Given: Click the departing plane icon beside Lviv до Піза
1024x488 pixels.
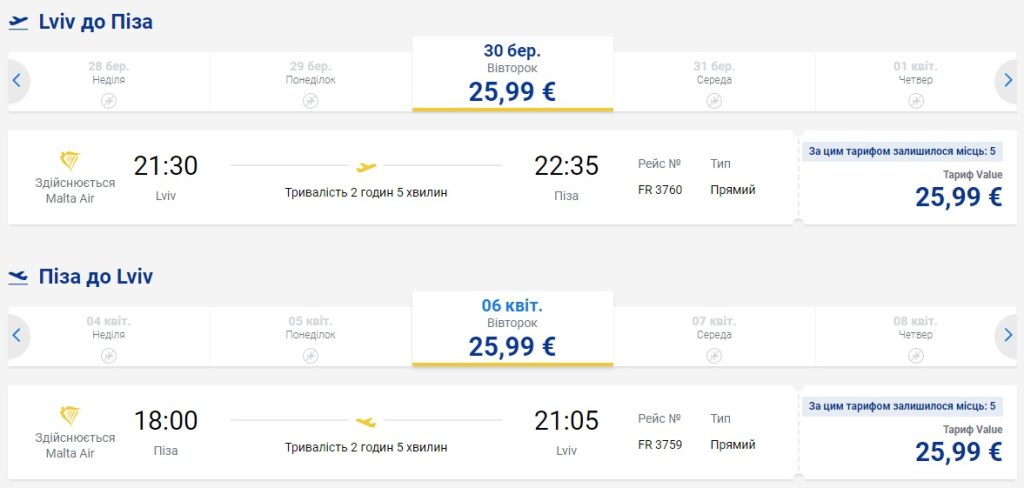Looking at the screenshot, I should pyautogui.click(x=18, y=23).
